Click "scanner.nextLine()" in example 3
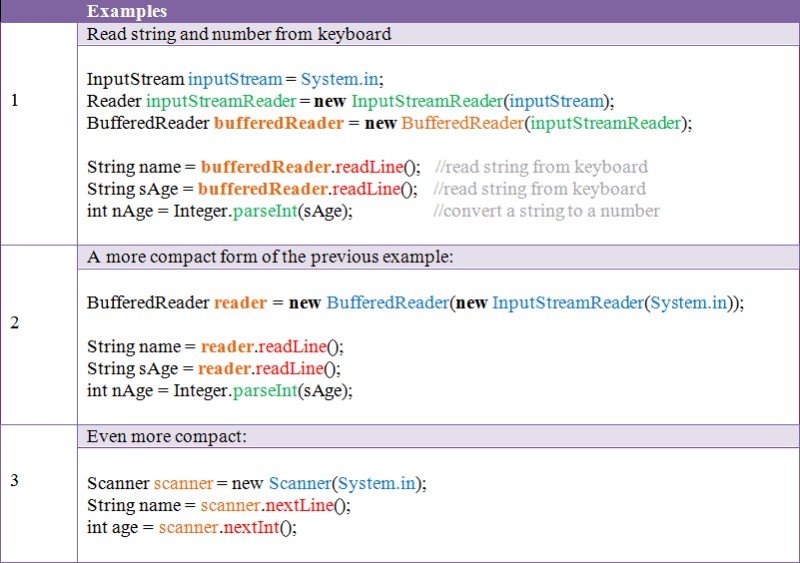This screenshot has width=800, height=563. click(275, 505)
